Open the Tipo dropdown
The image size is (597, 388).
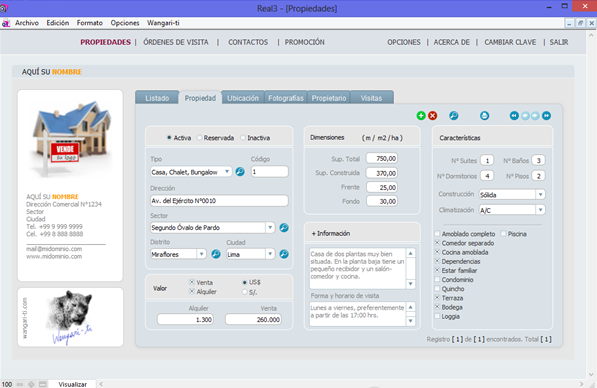pos(227,172)
